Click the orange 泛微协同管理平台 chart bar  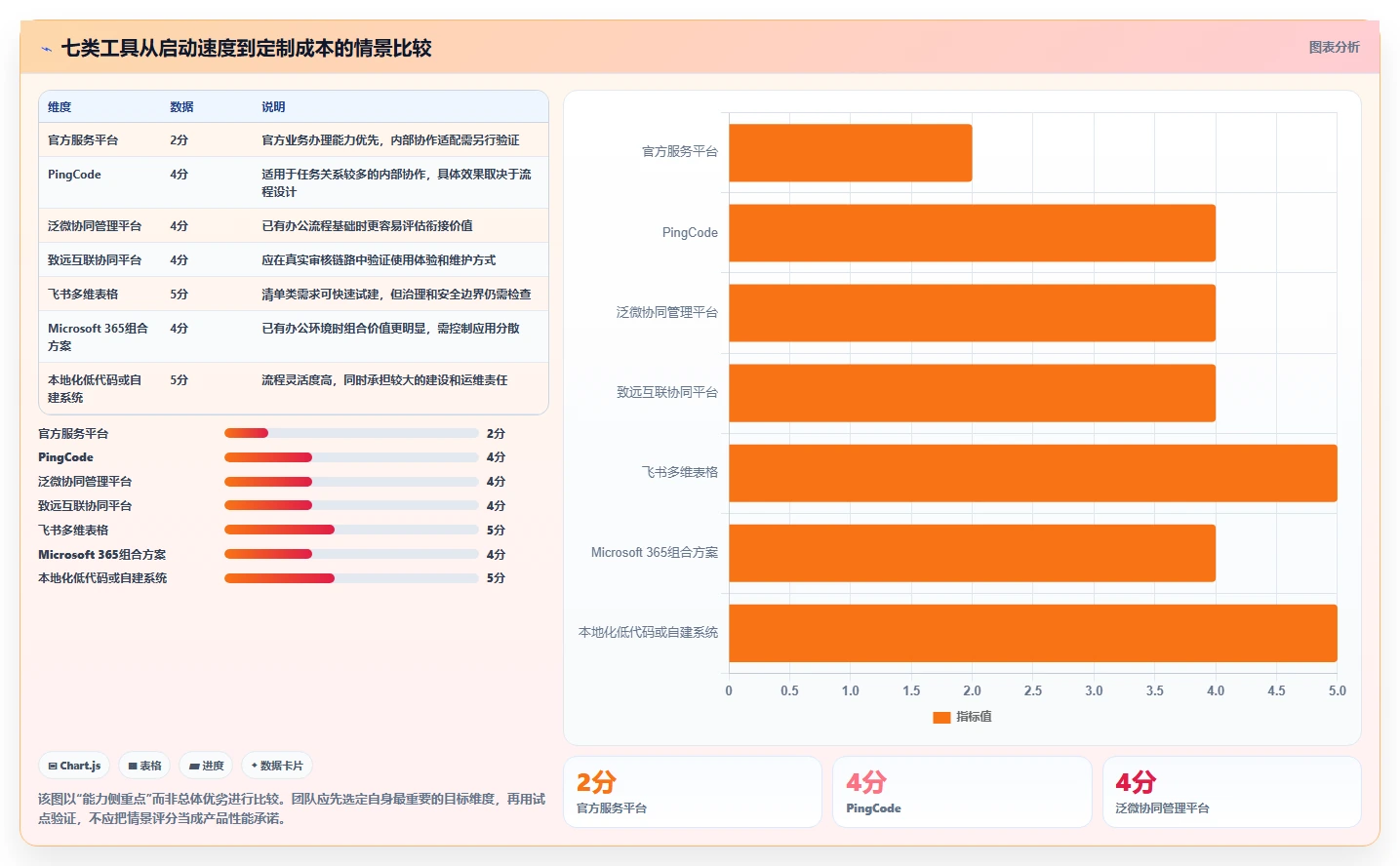coord(972,313)
